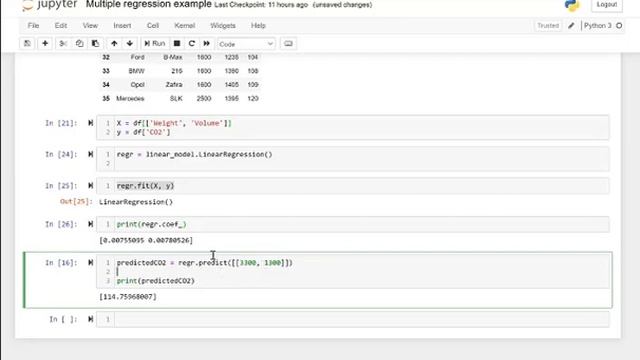
Task: Click the Opel cell in row 34
Action: click(x=138, y=84)
